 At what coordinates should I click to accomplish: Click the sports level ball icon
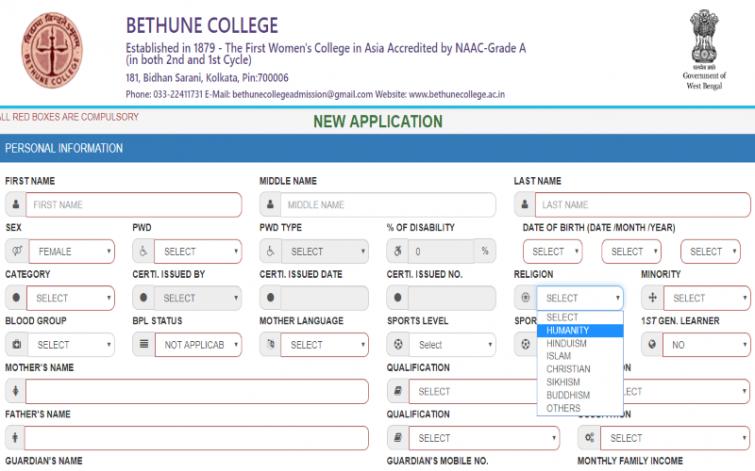pos(398,345)
